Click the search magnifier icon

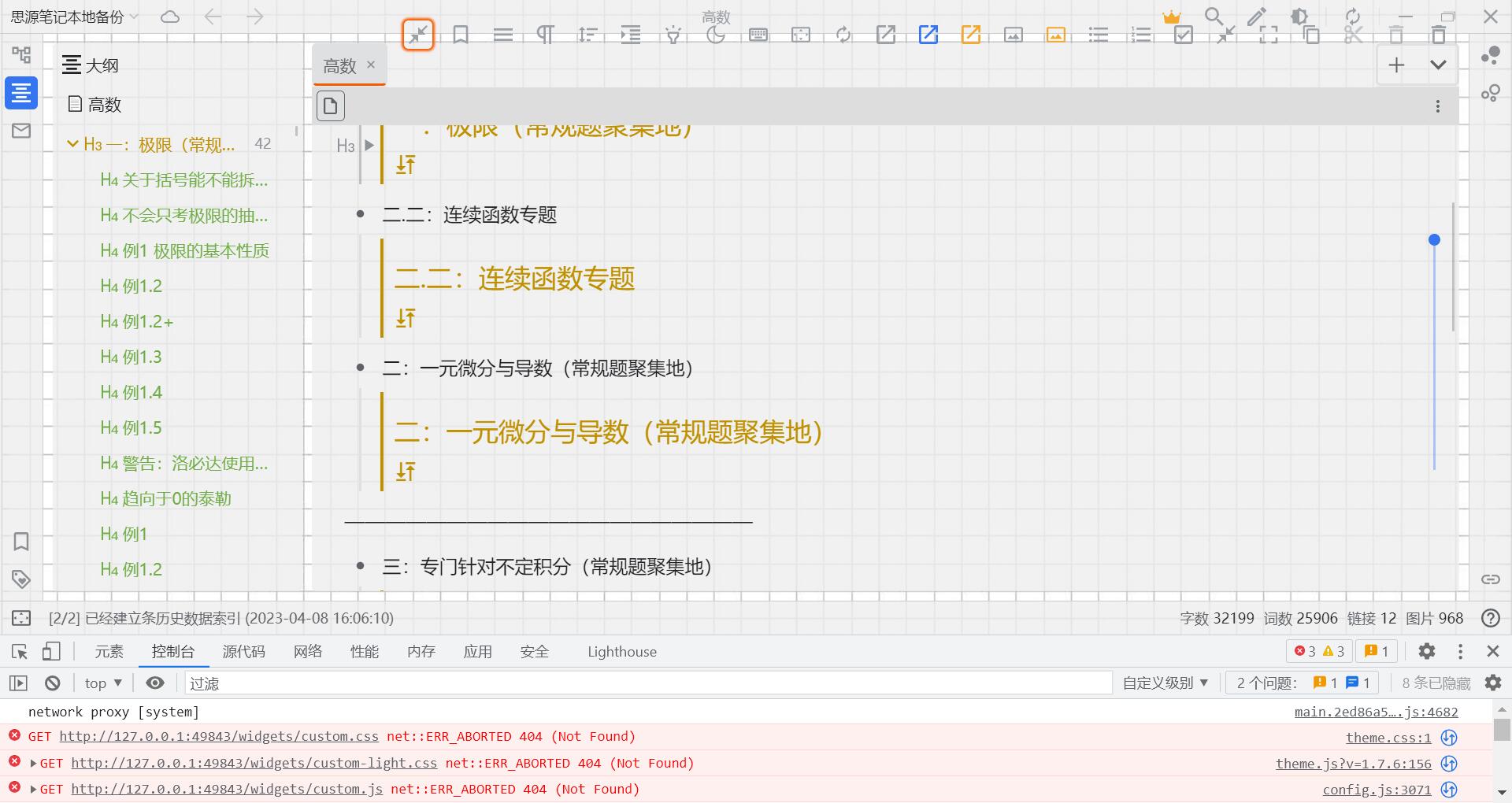[1214, 17]
